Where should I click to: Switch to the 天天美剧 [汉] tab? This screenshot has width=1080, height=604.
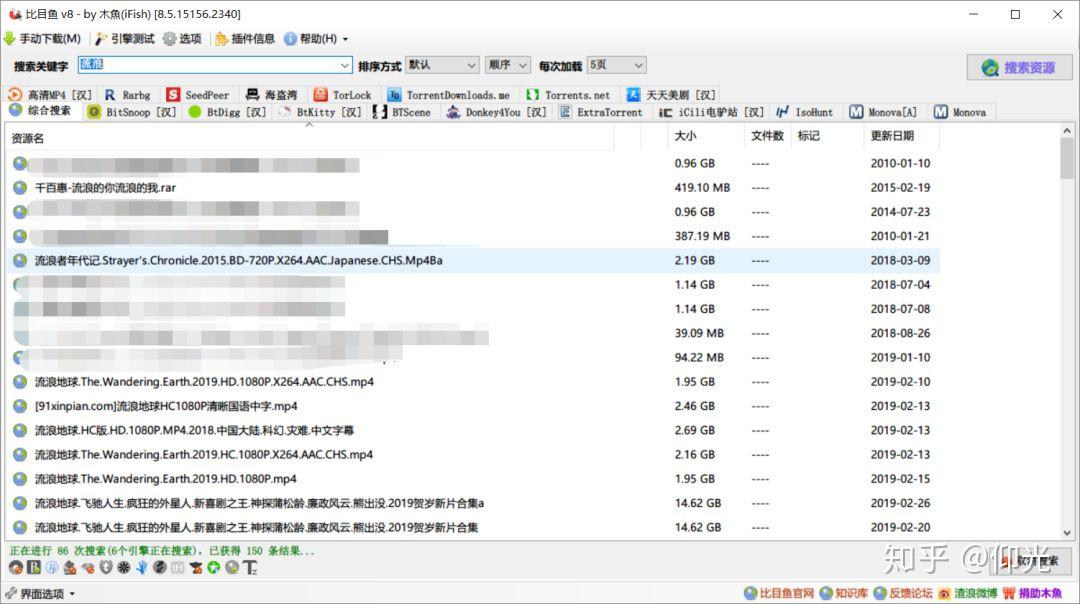point(672,95)
